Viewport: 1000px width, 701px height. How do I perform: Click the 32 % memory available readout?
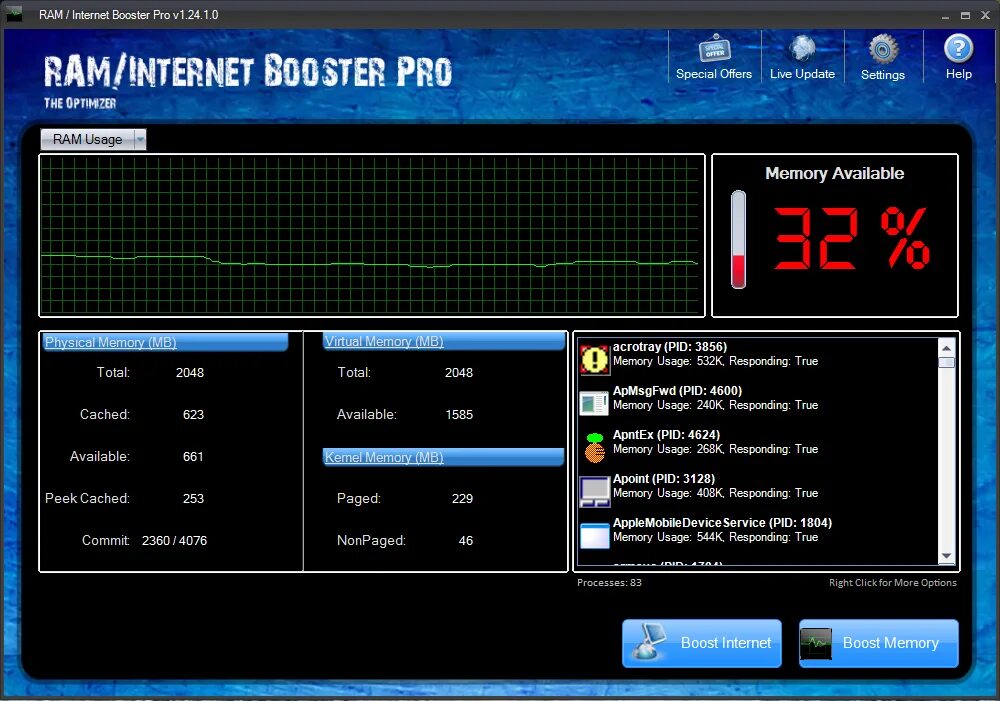851,238
